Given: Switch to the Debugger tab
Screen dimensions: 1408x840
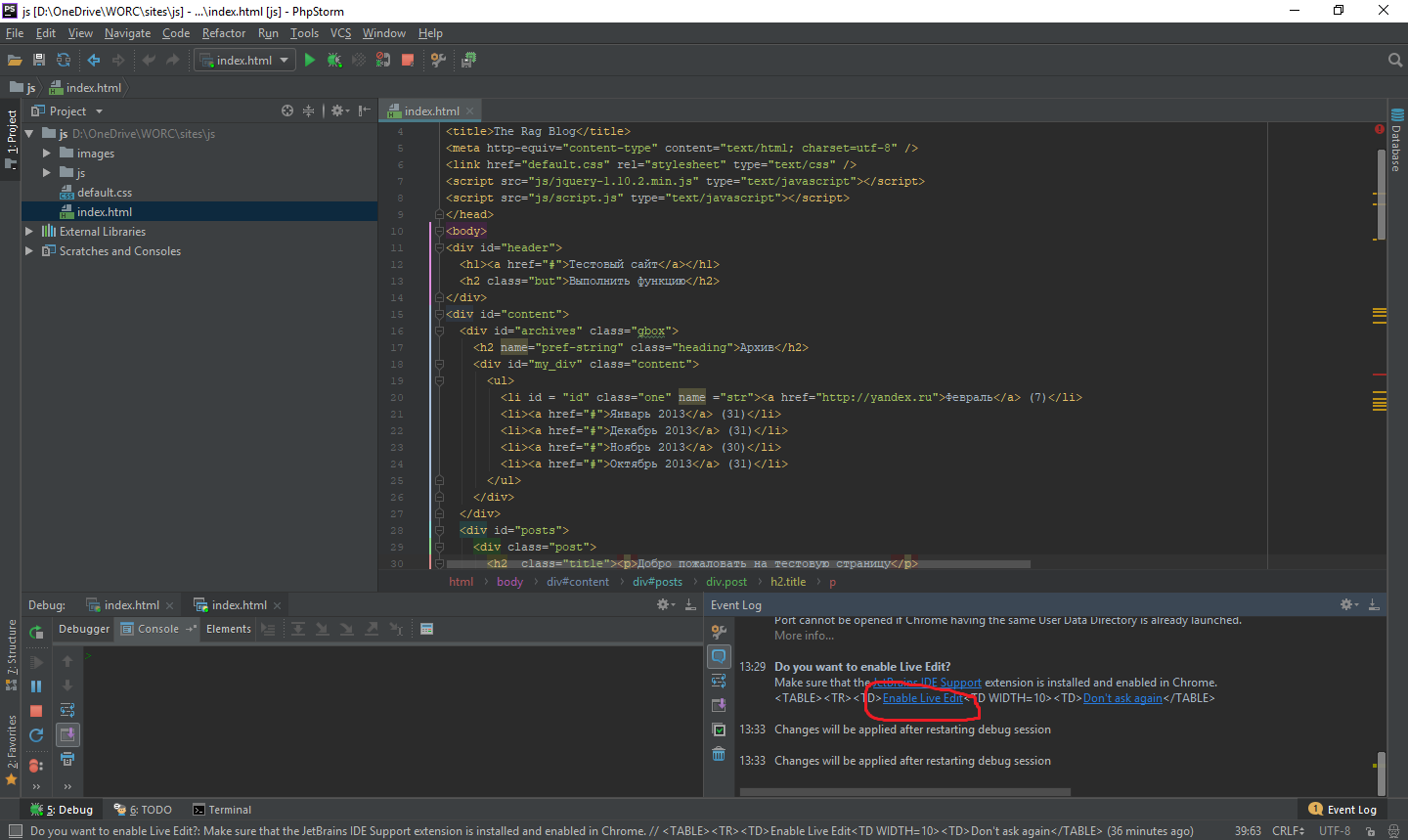Looking at the screenshot, I should click(84, 629).
